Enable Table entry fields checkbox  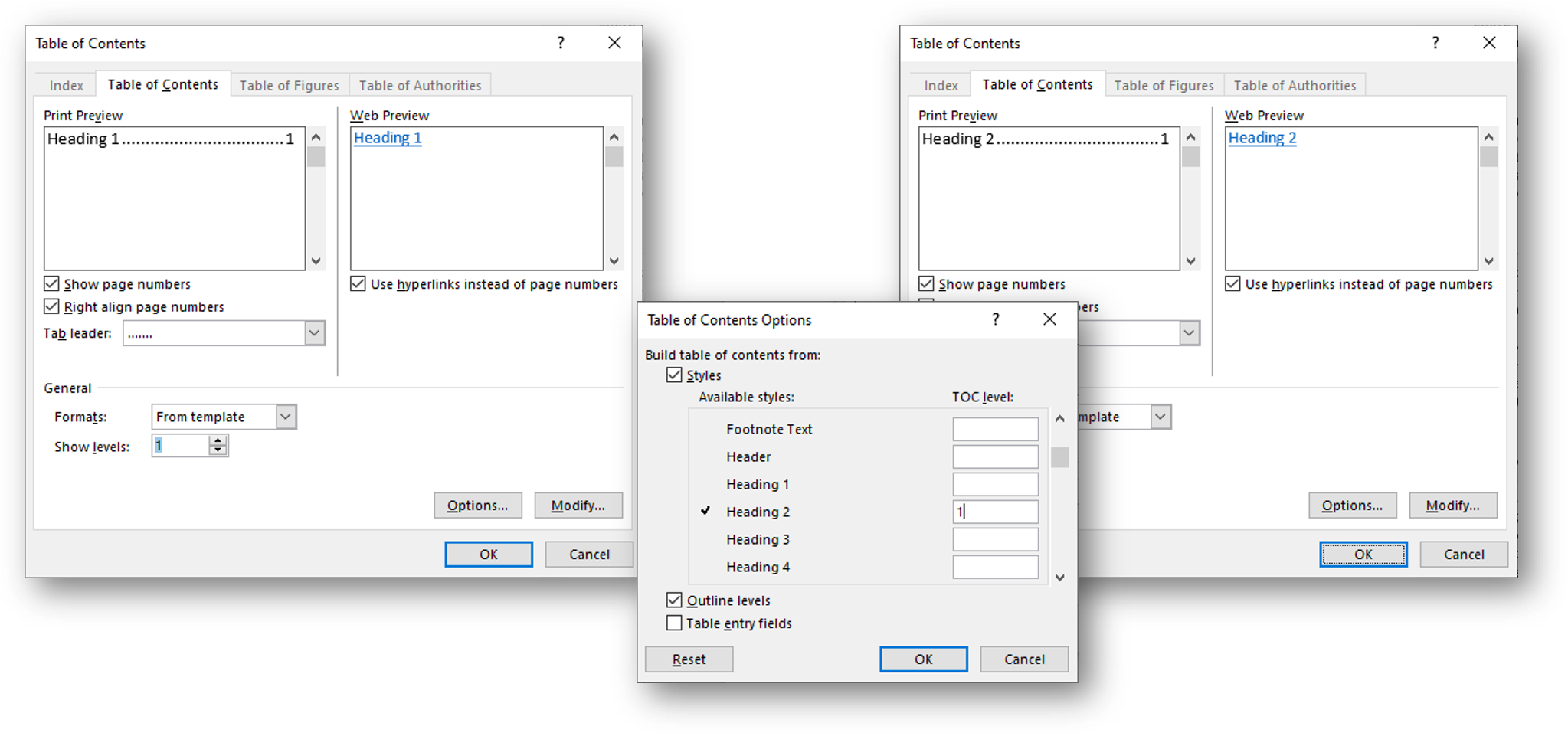(x=674, y=623)
